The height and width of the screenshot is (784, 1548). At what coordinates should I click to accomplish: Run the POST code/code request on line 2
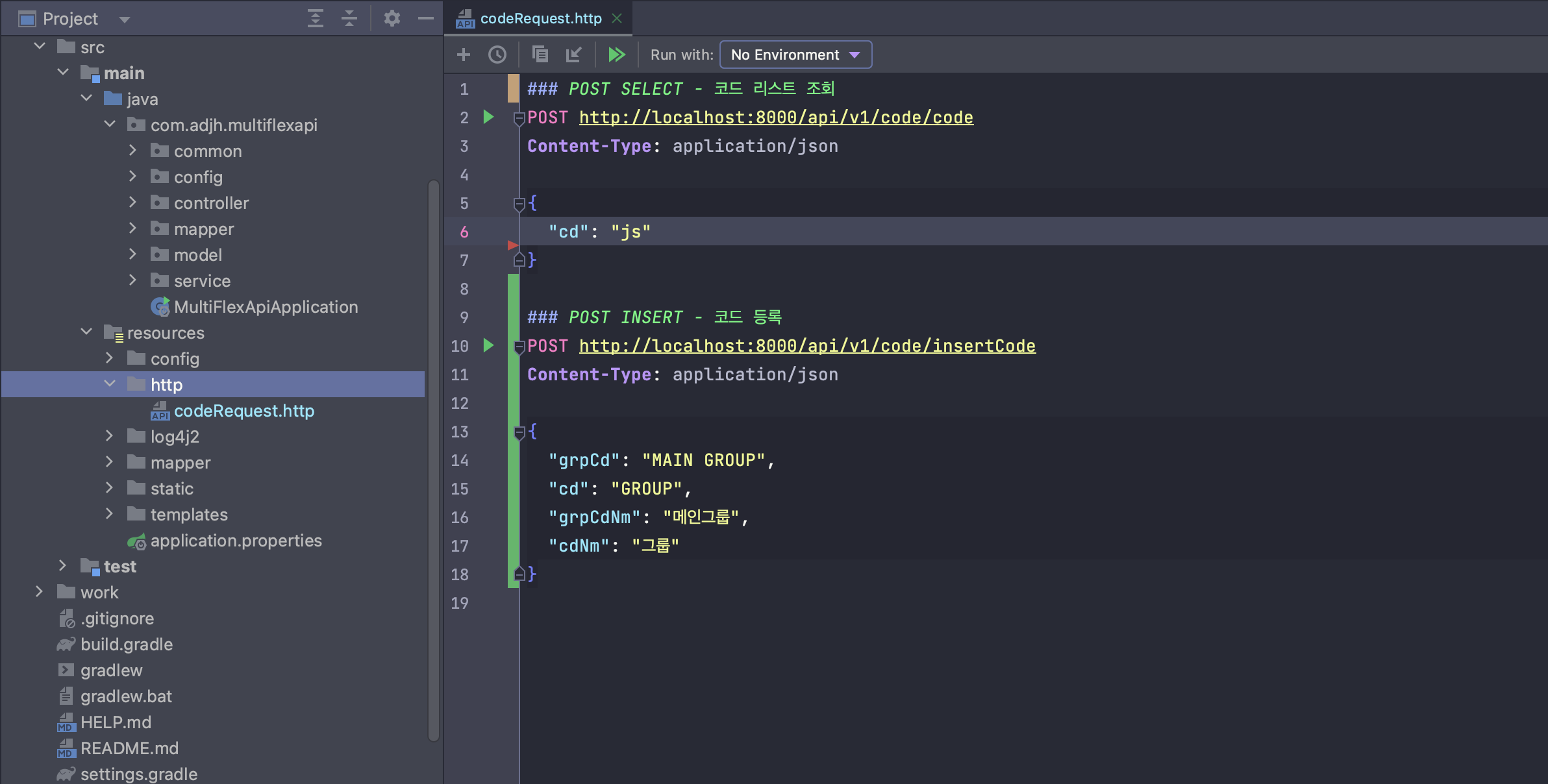coord(489,117)
